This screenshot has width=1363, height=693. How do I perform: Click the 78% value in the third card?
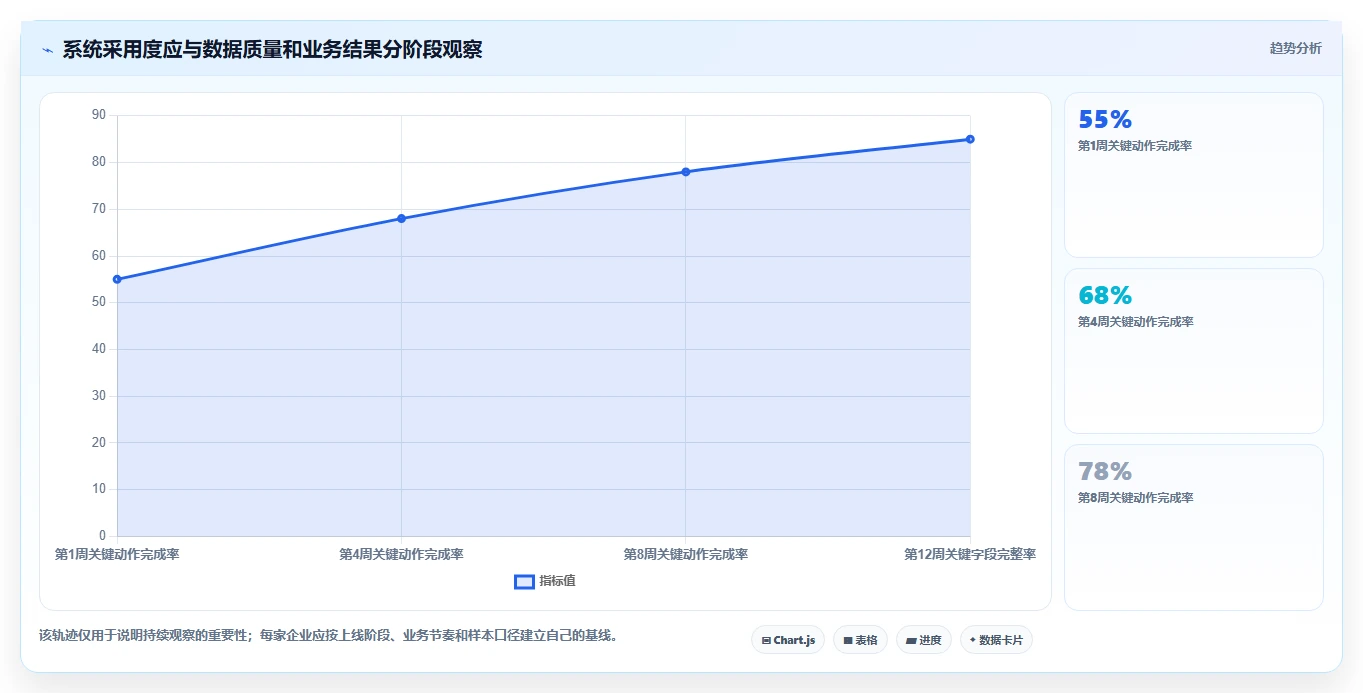[x=1105, y=472]
